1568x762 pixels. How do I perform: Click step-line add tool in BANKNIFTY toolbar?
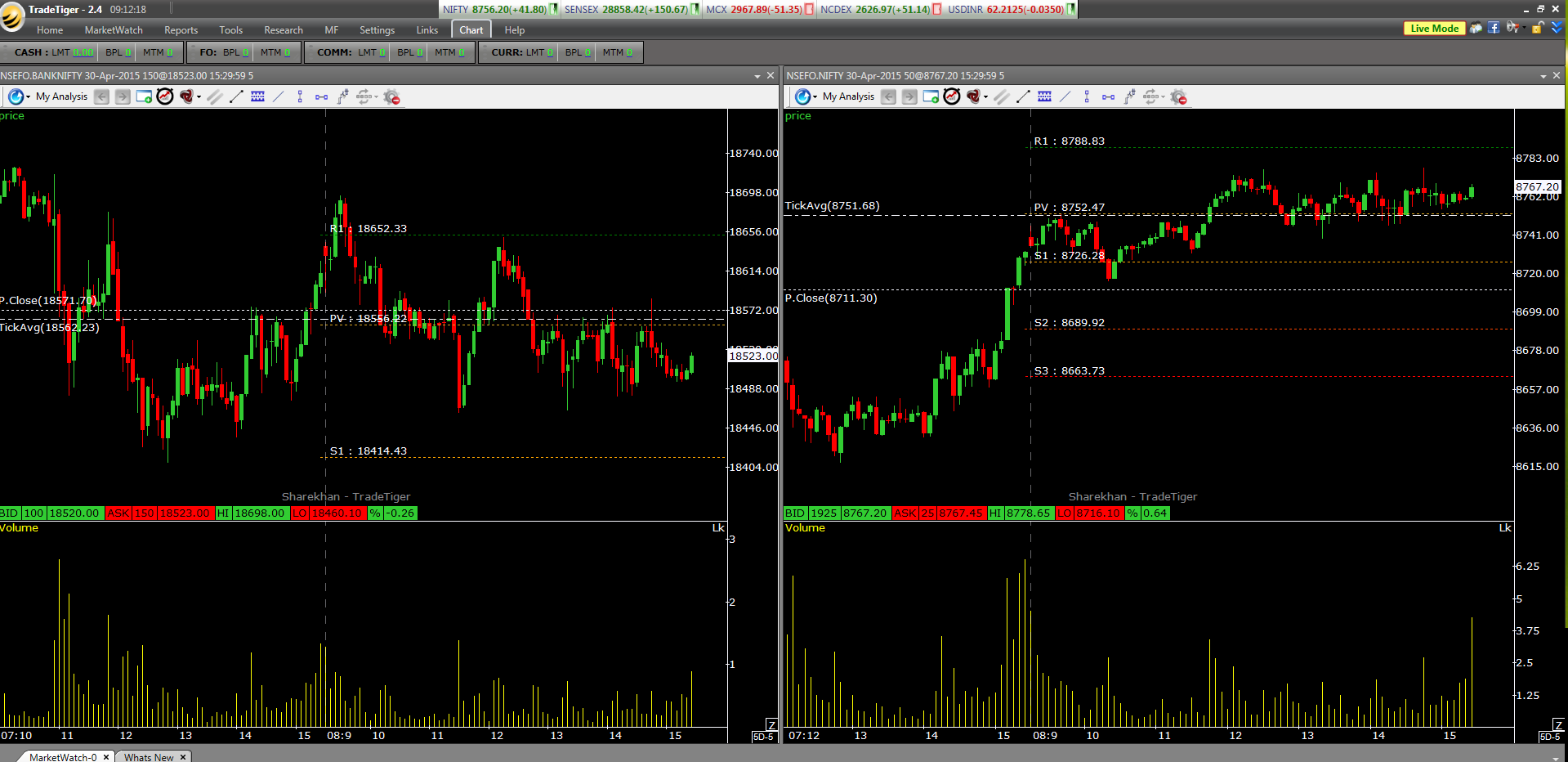tap(342, 96)
